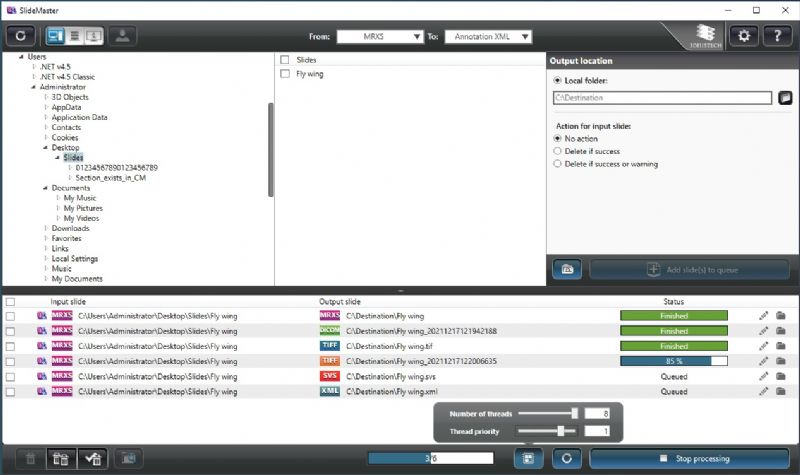Edit the Fly wing.svs queue row pencil
The width and height of the screenshot is (800, 475).
[x=763, y=376]
